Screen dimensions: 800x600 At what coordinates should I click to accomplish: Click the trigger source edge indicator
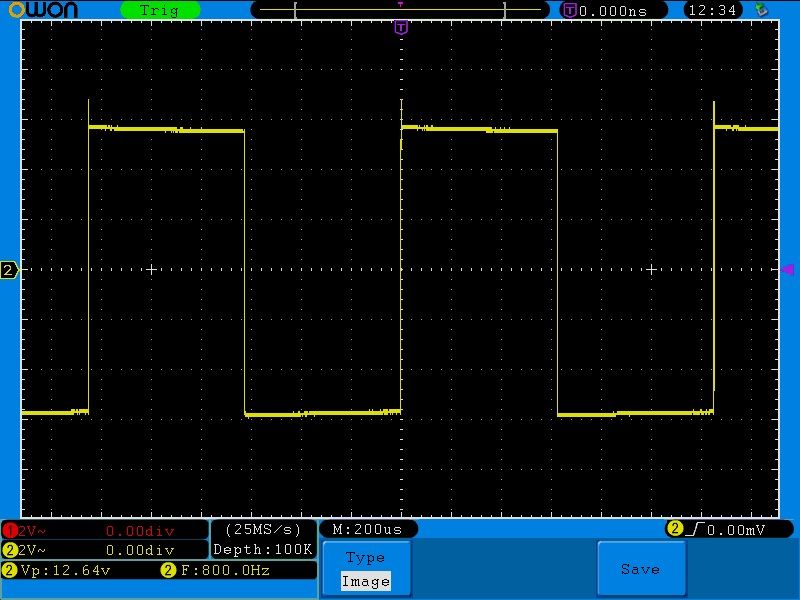(675, 529)
